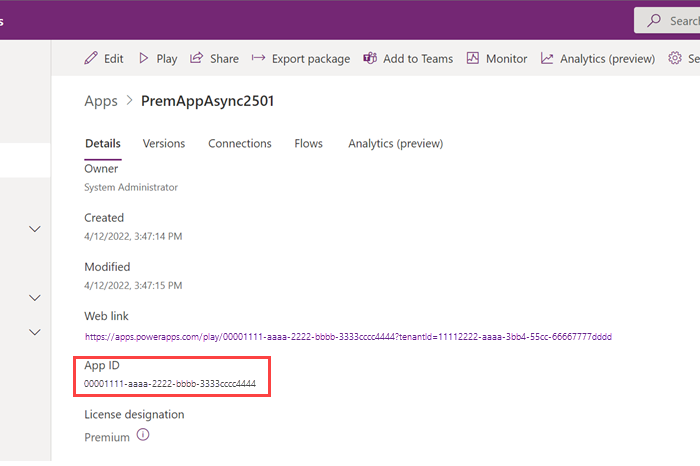
Task: Open the Analytics (preview) tab
Action: coord(396,144)
